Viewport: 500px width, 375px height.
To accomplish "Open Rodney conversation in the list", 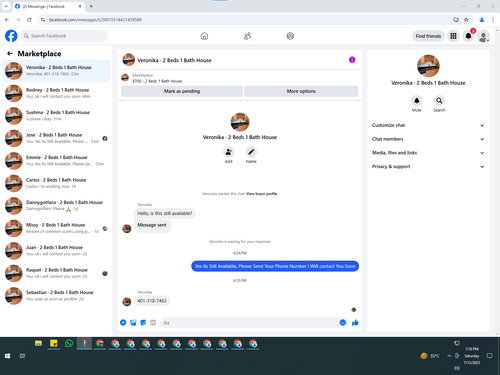I will tap(56, 93).
